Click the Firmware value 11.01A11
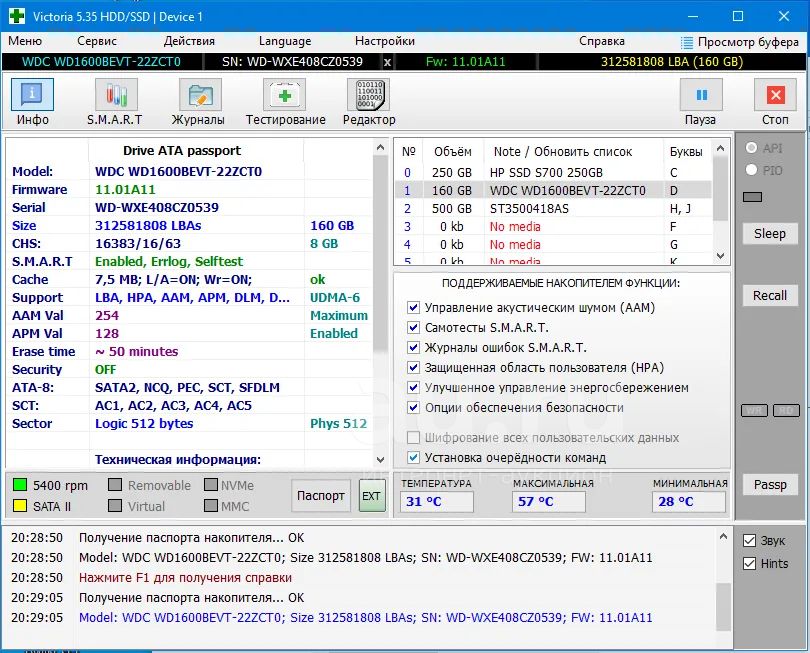The image size is (810, 653). click(126, 190)
